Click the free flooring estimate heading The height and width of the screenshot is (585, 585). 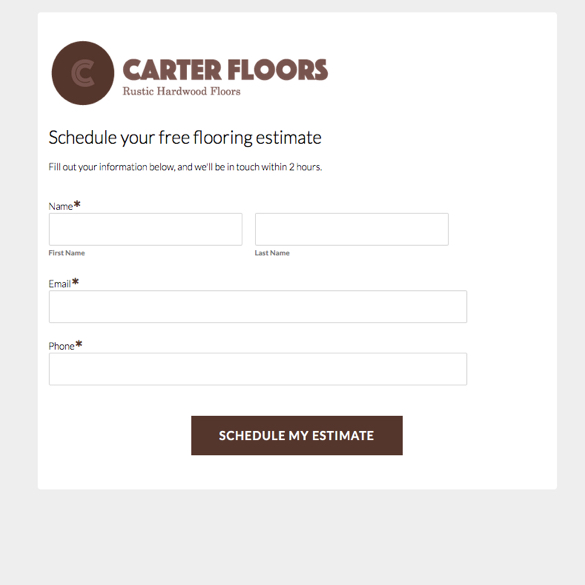[x=185, y=138]
